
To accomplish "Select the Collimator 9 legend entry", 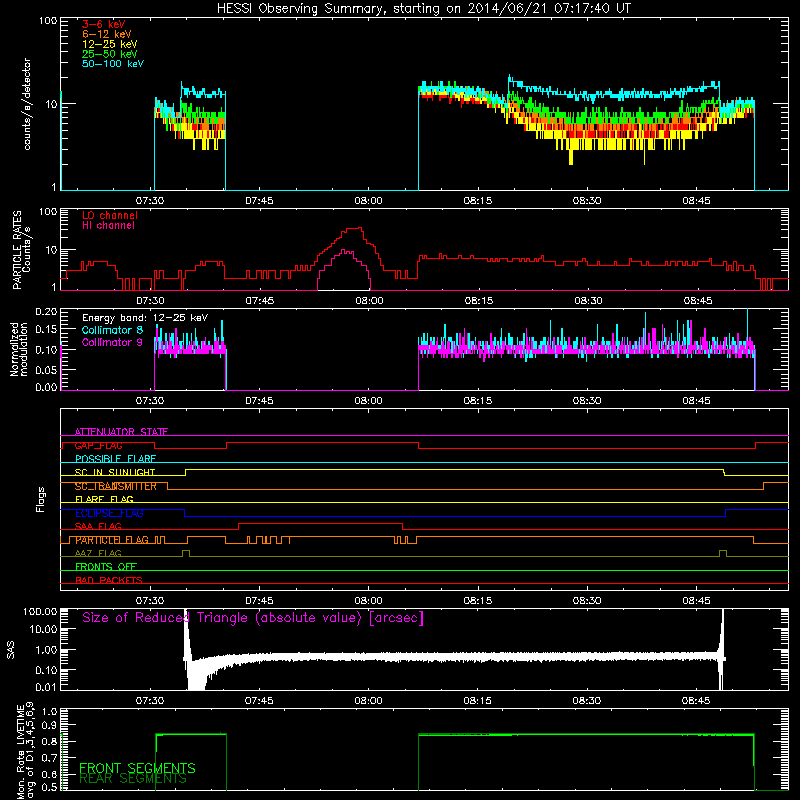I will [x=112, y=342].
